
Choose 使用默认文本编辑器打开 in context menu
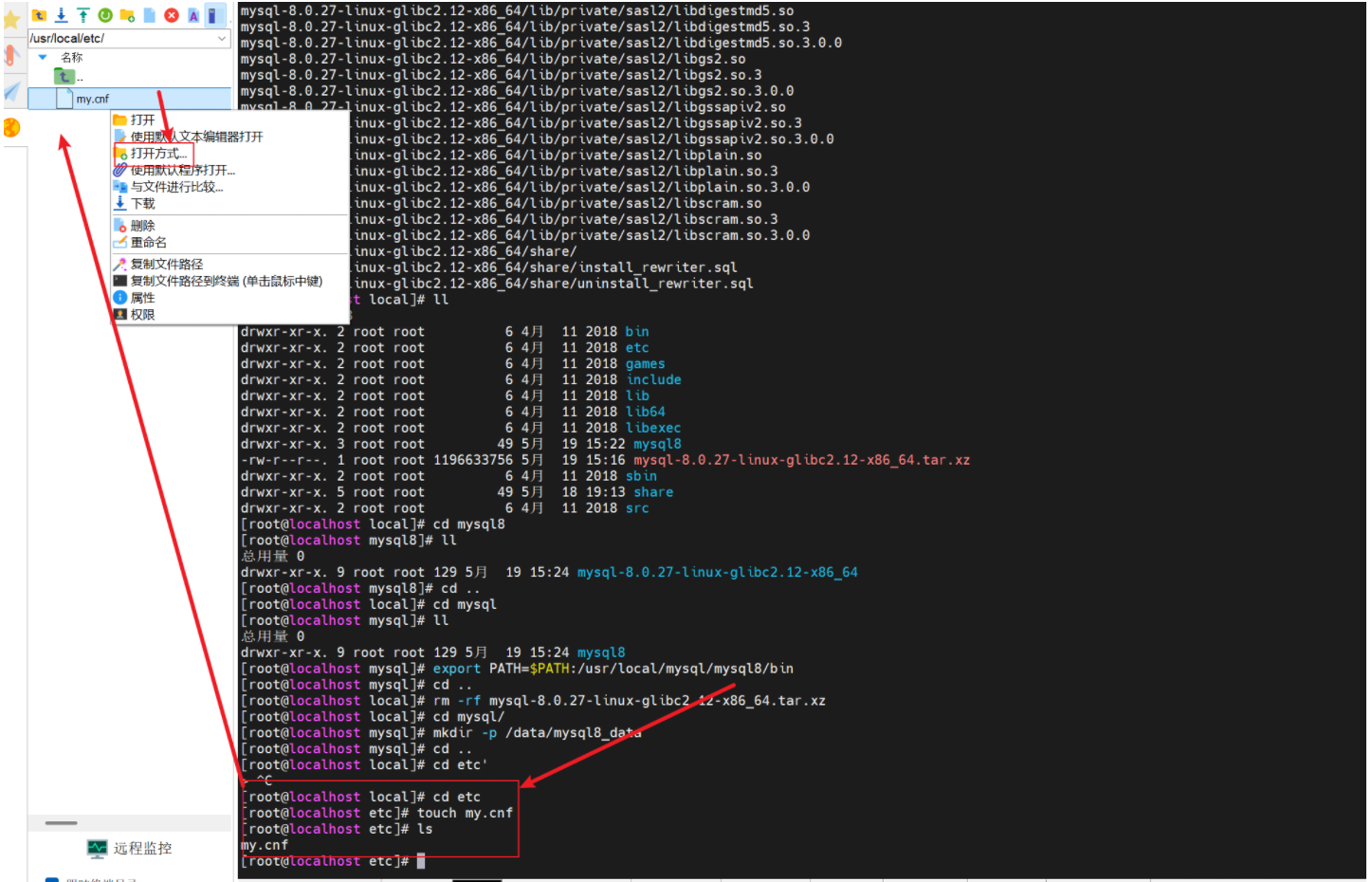(x=196, y=137)
